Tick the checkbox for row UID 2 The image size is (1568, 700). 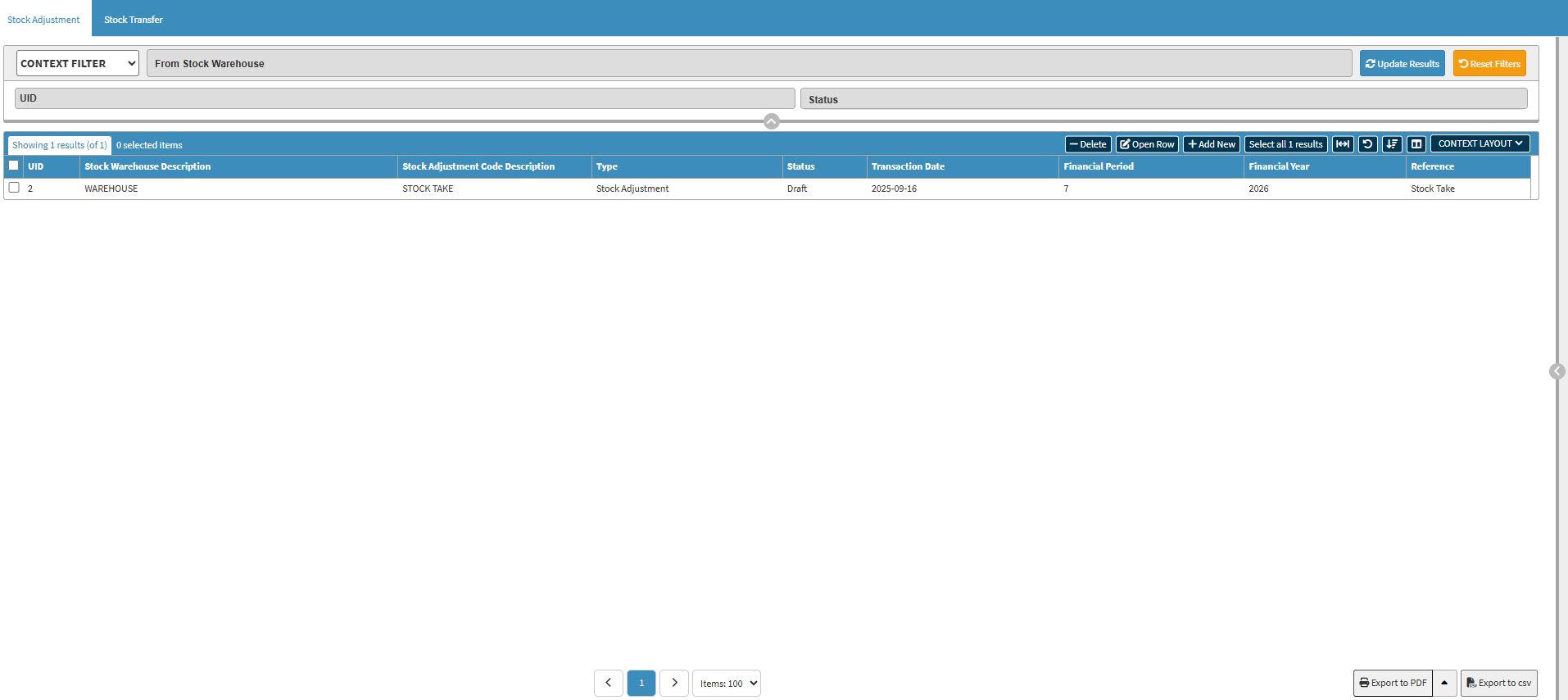[14, 188]
